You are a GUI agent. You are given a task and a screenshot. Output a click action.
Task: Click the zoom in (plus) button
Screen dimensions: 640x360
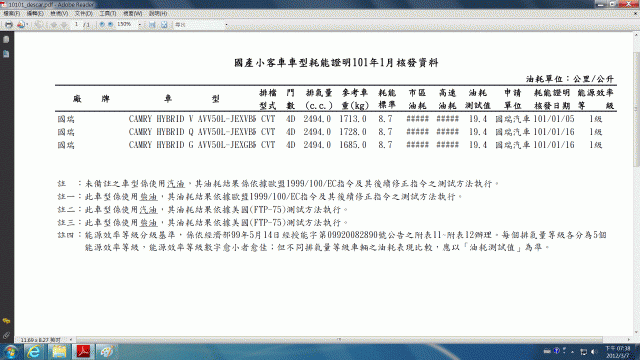tap(110, 24)
